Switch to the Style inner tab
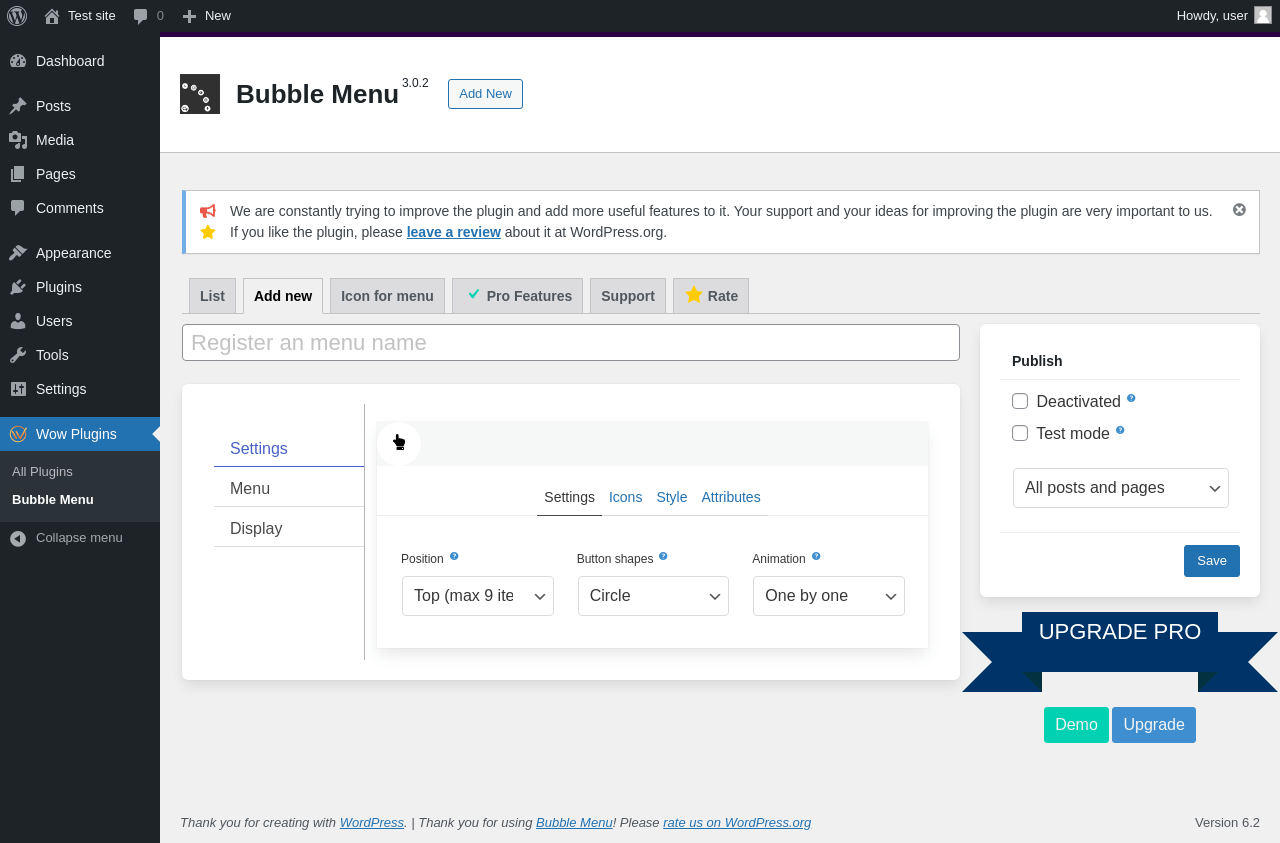The image size is (1280, 843). pos(672,497)
